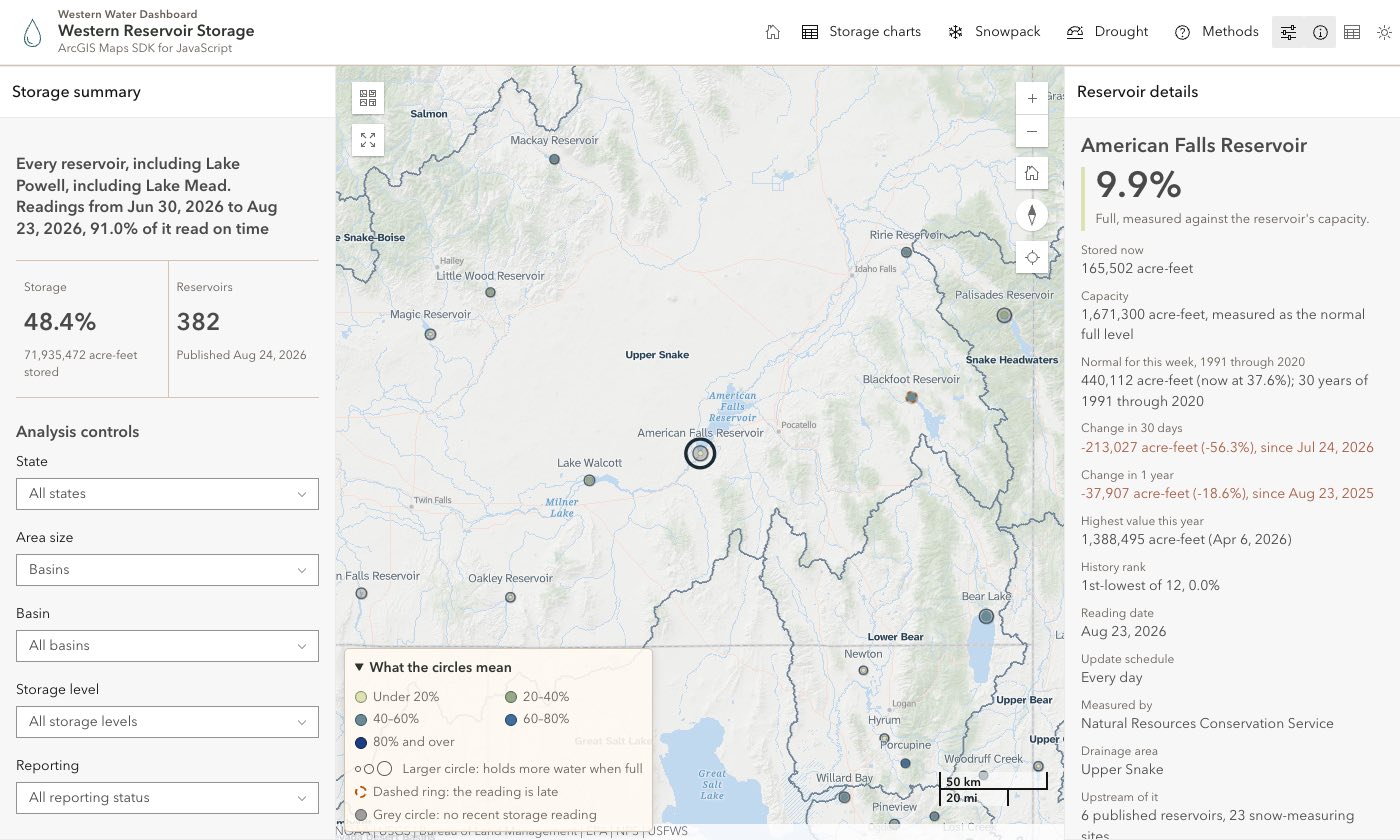Enter fullscreen map view
Viewport: 1400px width, 840px height.
(368, 139)
